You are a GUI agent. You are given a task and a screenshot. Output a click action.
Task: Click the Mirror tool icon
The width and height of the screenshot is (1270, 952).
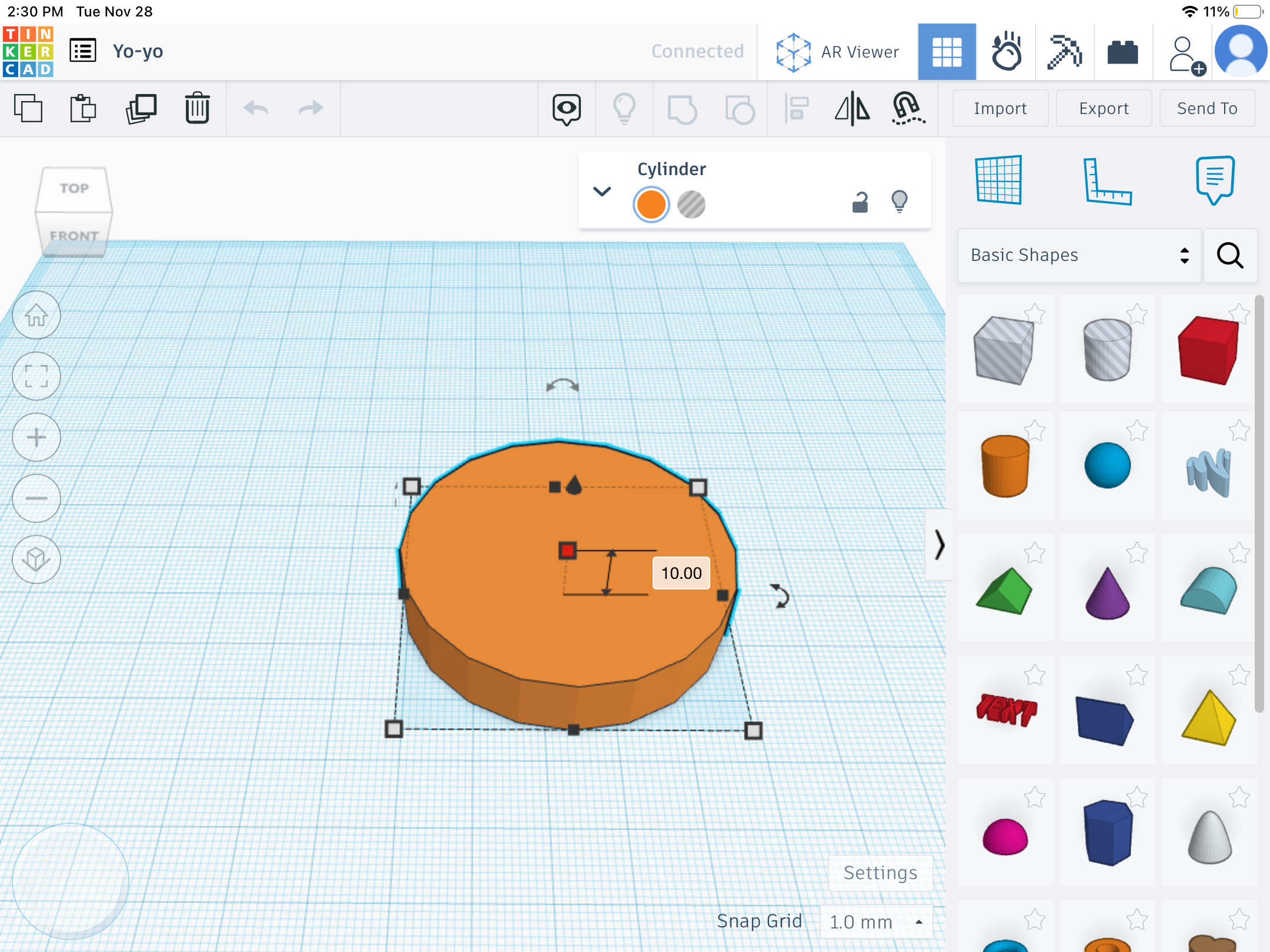tap(852, 109)
